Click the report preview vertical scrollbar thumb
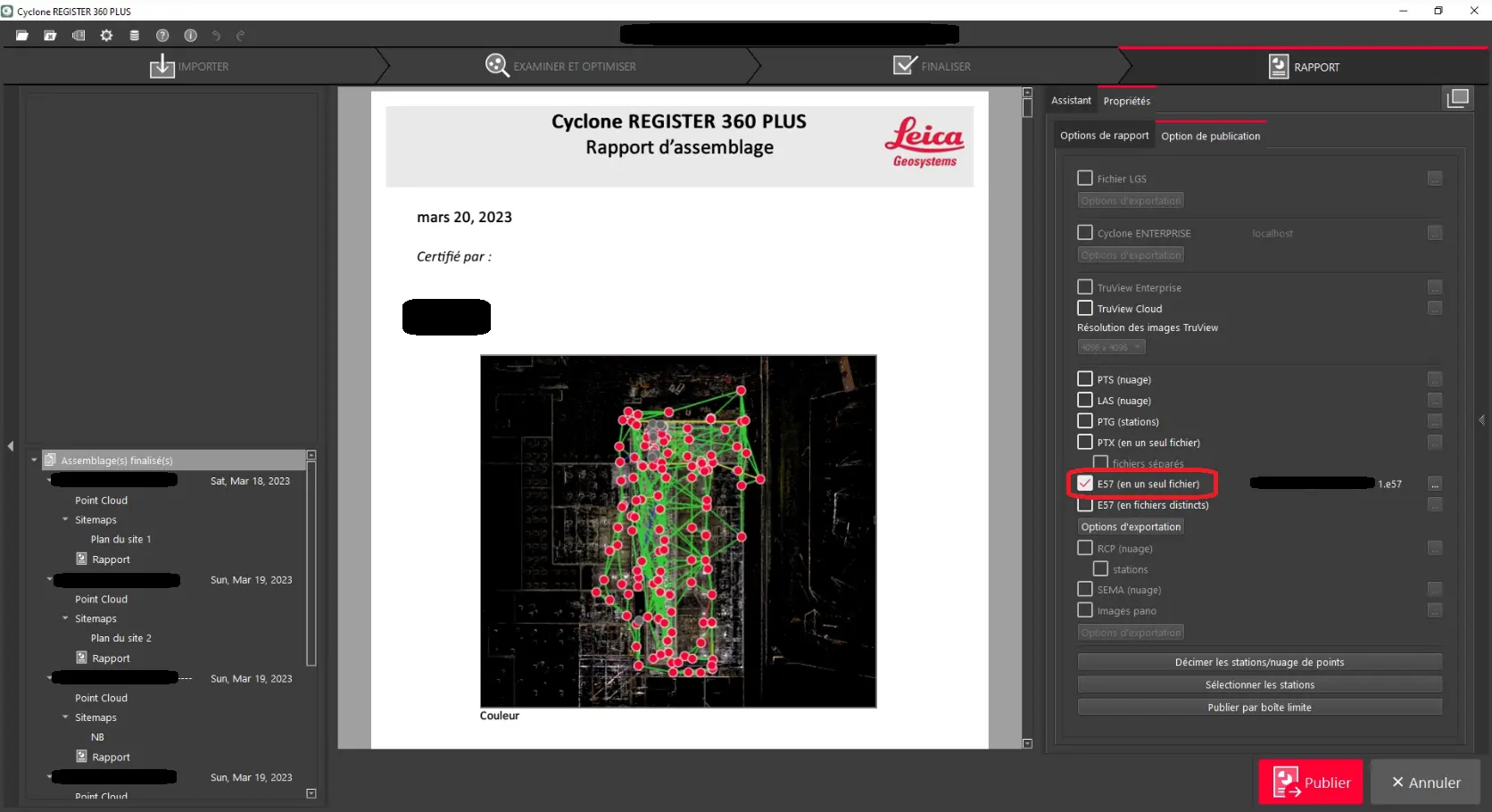This screenshot has height=812, width=1492. pos(1027,108)
